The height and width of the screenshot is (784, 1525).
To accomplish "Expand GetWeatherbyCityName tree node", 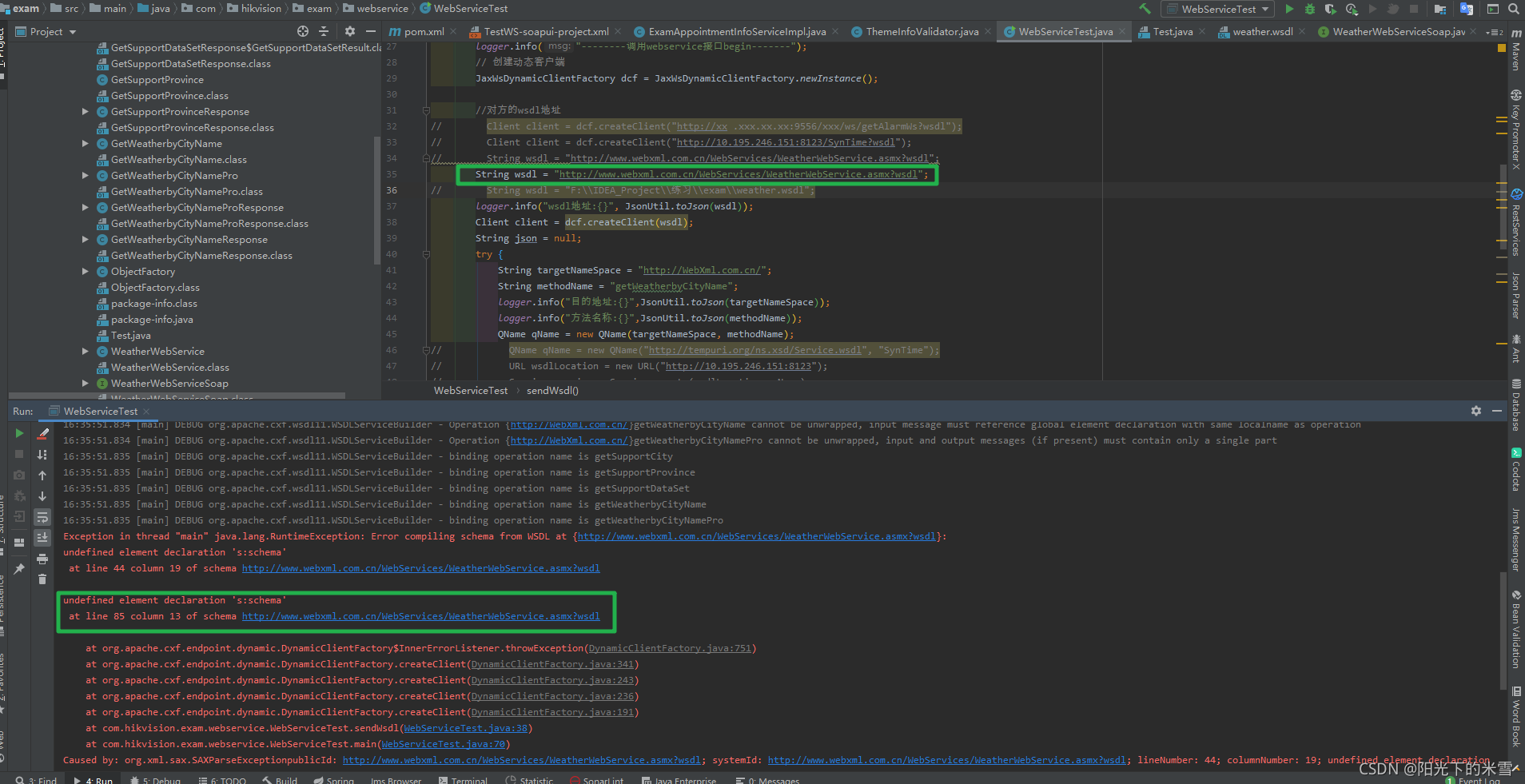I will (x=86, y=143).
